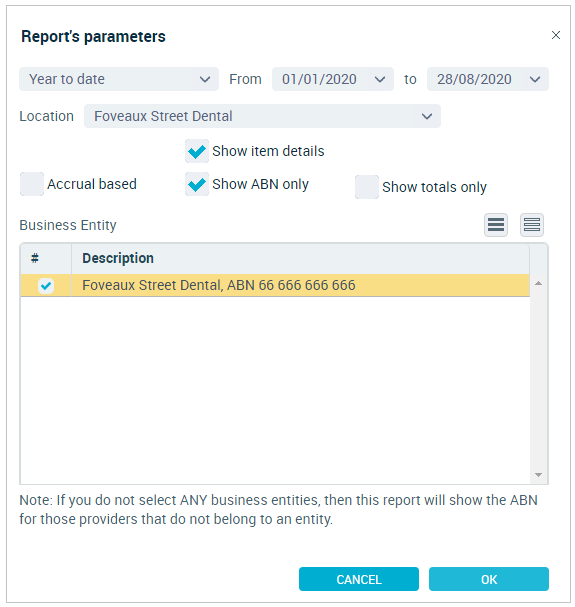Click the CANCEL button
575x607 pixels.
[x=359, y=579]
